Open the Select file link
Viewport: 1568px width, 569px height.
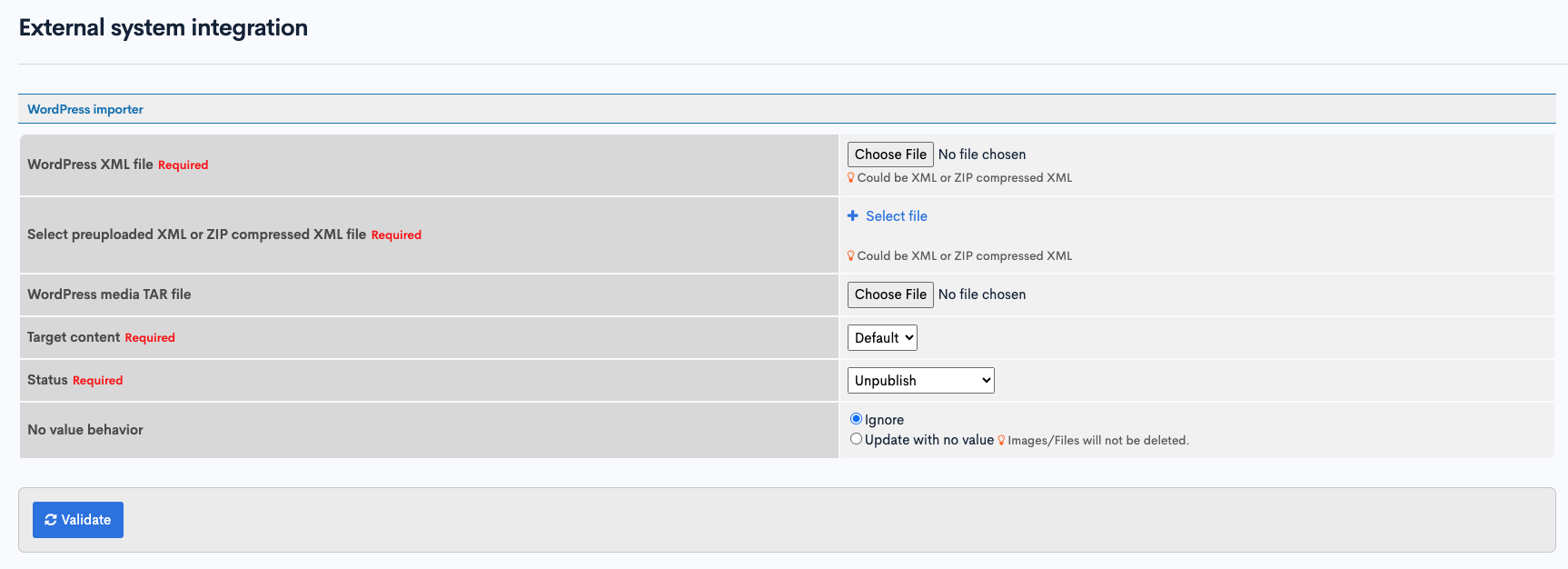click(896, 216)
